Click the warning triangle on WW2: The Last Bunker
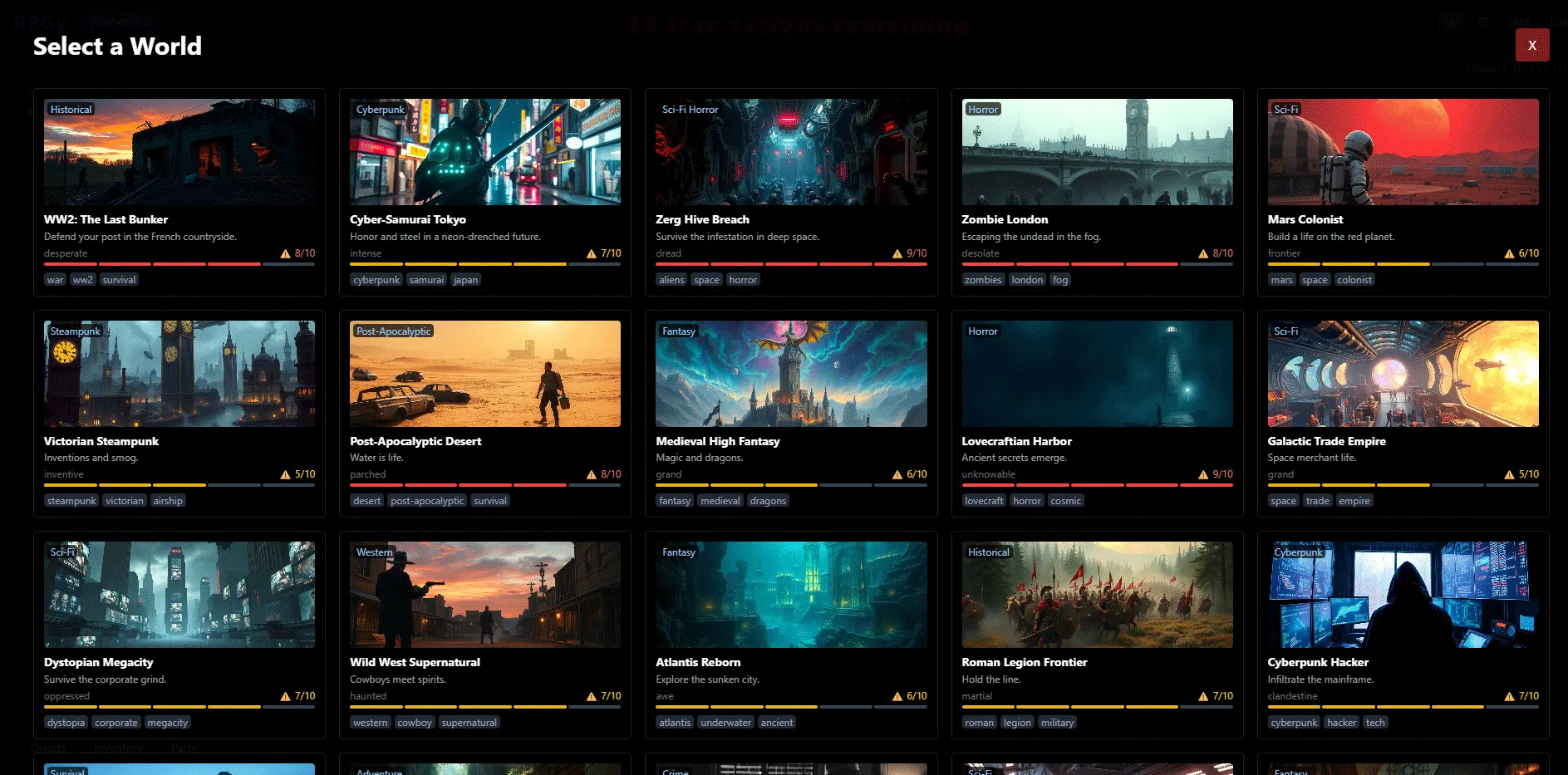Viewport: 1568px width, 775px height. click(x=286, y=253)
